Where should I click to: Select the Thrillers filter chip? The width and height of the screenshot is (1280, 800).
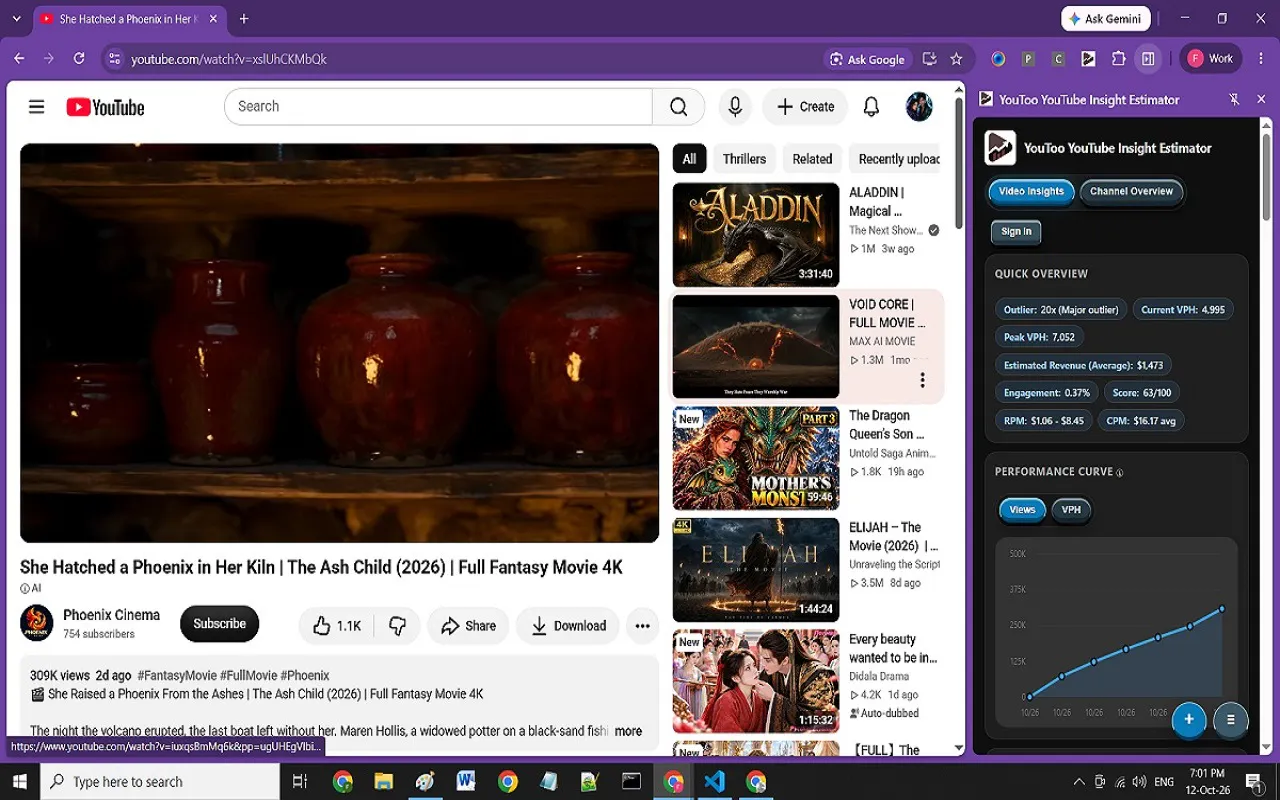click(x=744, y=159)
